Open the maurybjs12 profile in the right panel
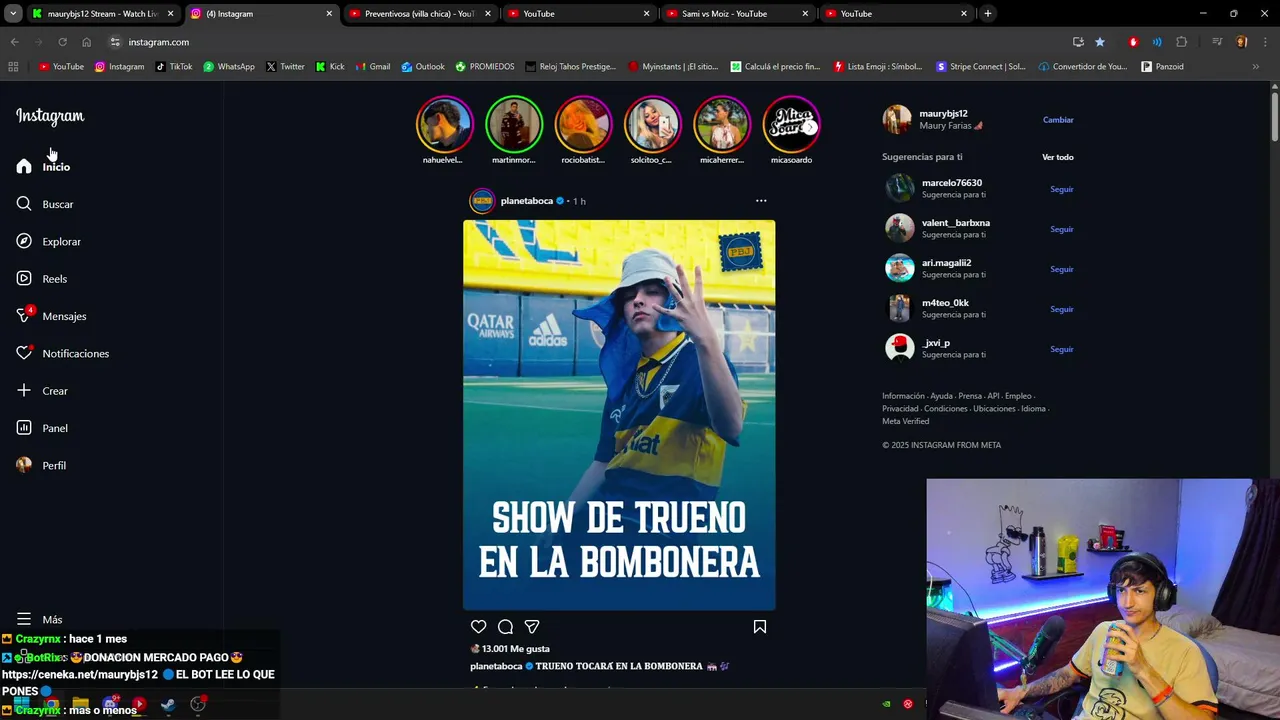Screen dimensions: 1280x720 coord(943,114)
